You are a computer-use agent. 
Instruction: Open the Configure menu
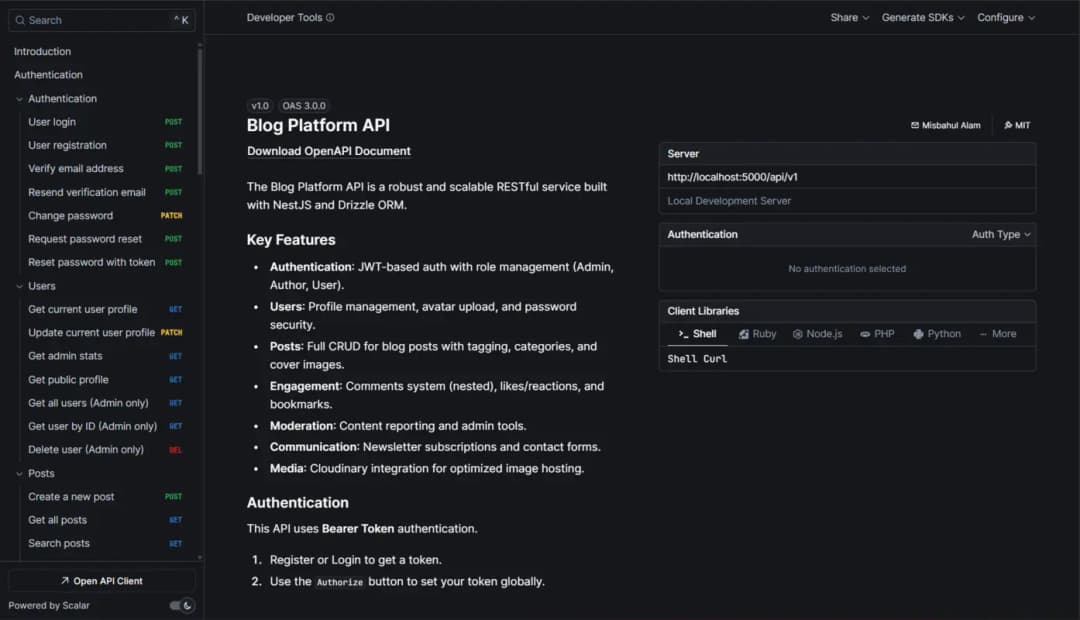1006,17
